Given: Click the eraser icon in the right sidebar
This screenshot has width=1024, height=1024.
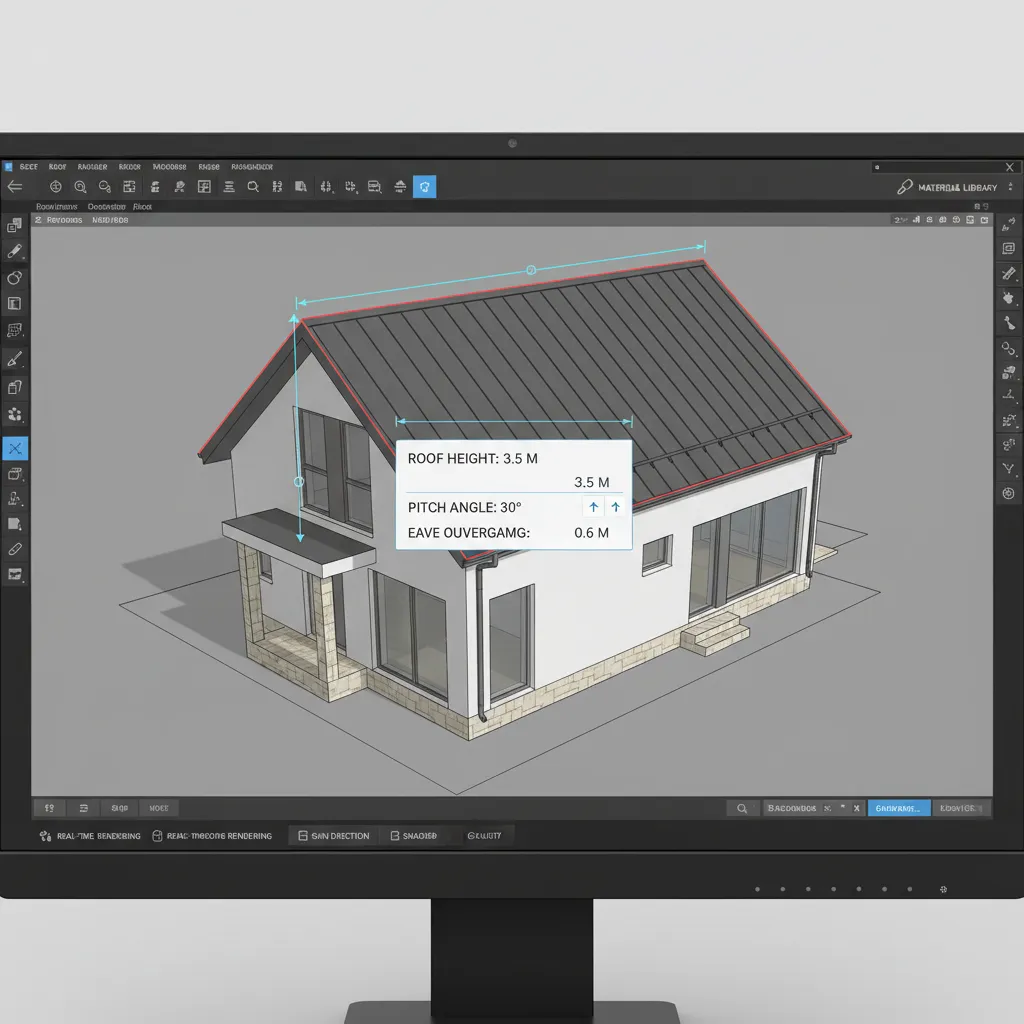Looking at the screenshot, I should point(1009,274).
